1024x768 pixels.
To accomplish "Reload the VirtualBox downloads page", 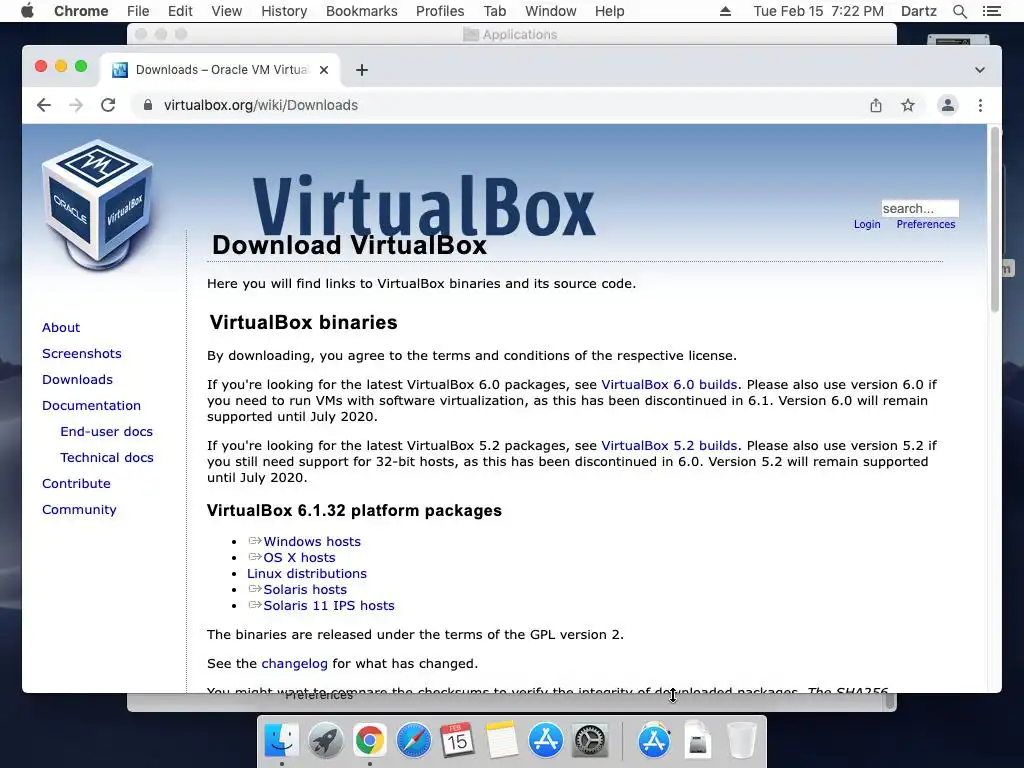I will [108, 105].
